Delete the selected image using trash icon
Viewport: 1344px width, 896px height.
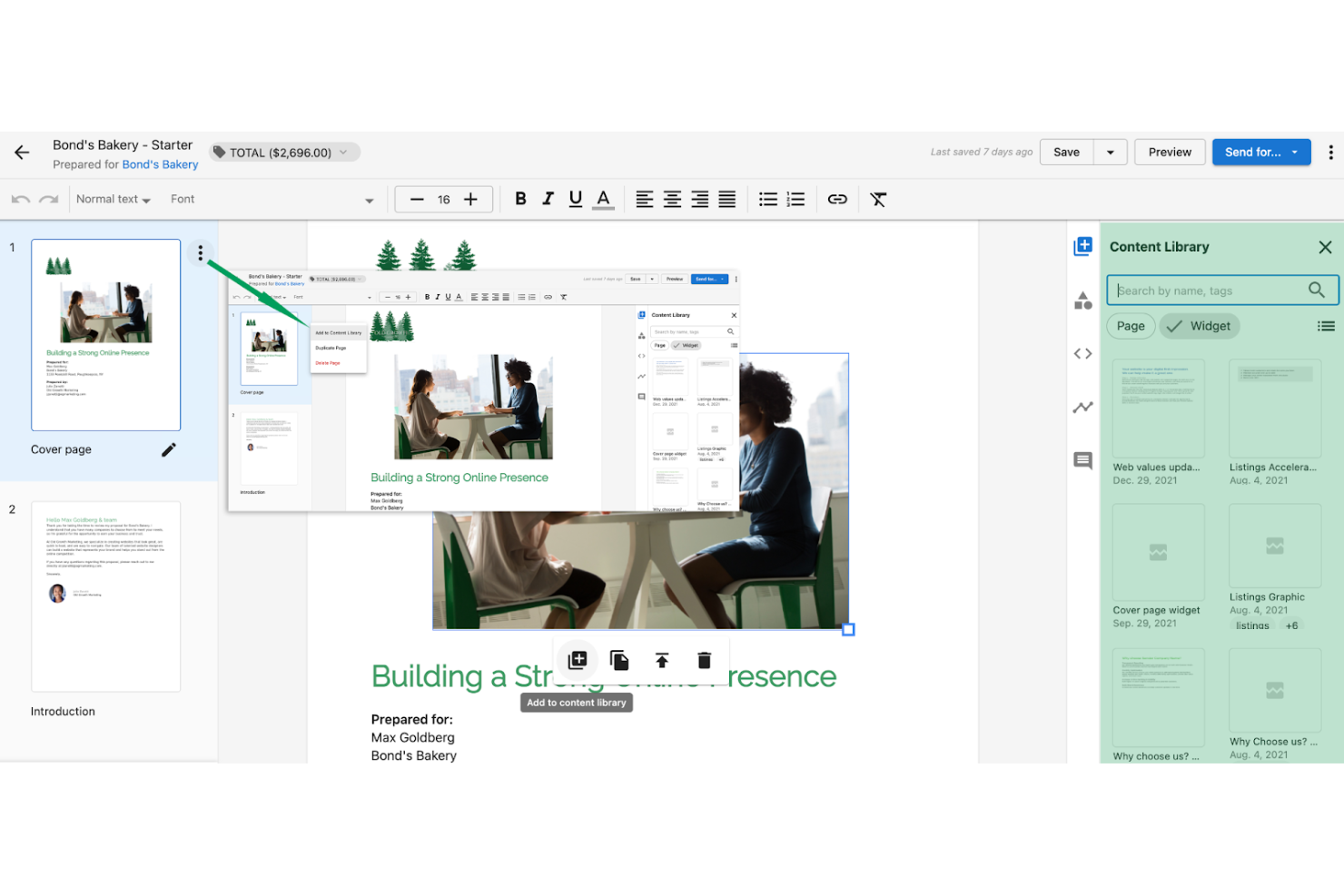704,660
